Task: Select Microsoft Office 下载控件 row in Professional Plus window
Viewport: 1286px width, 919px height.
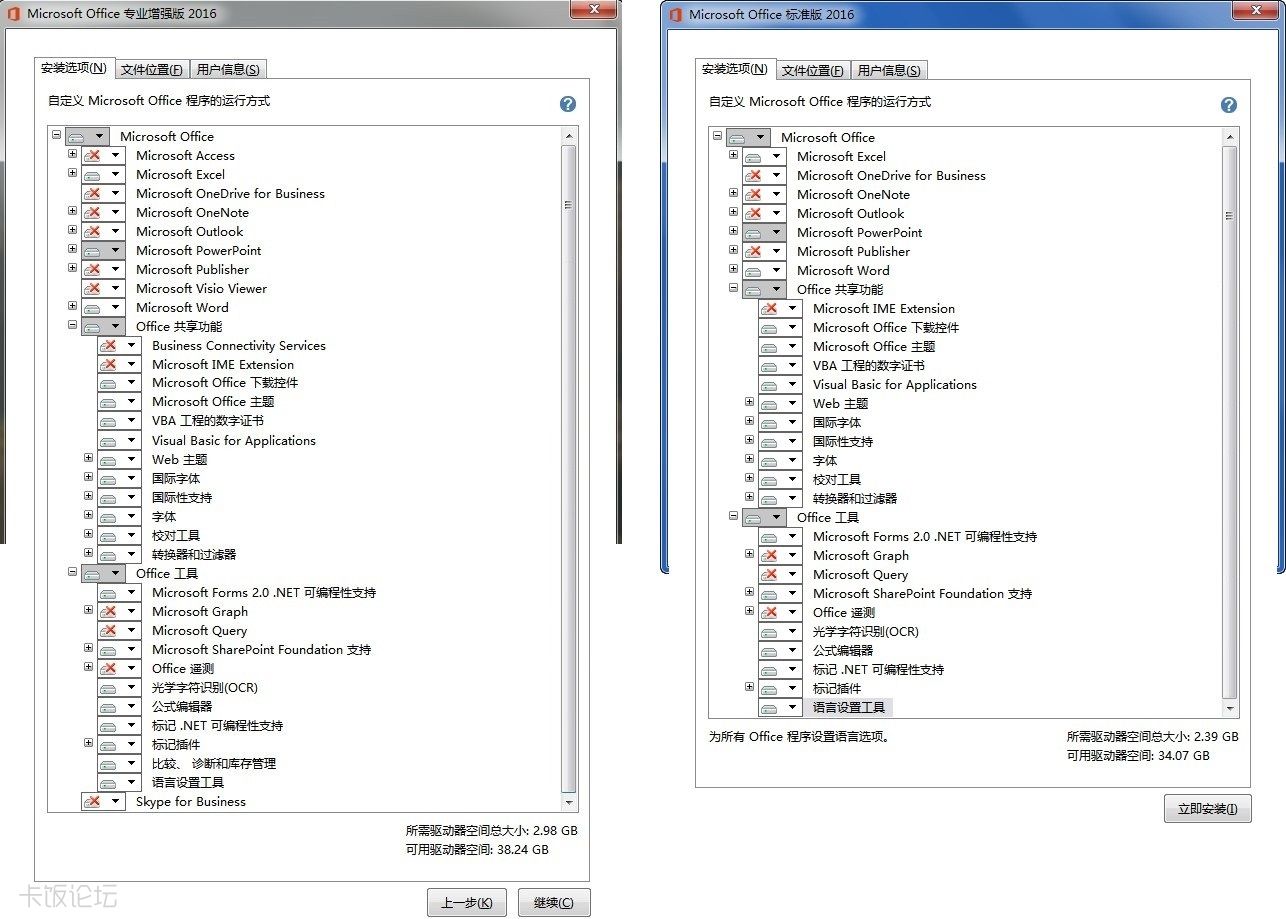Action: click(225, 382)
